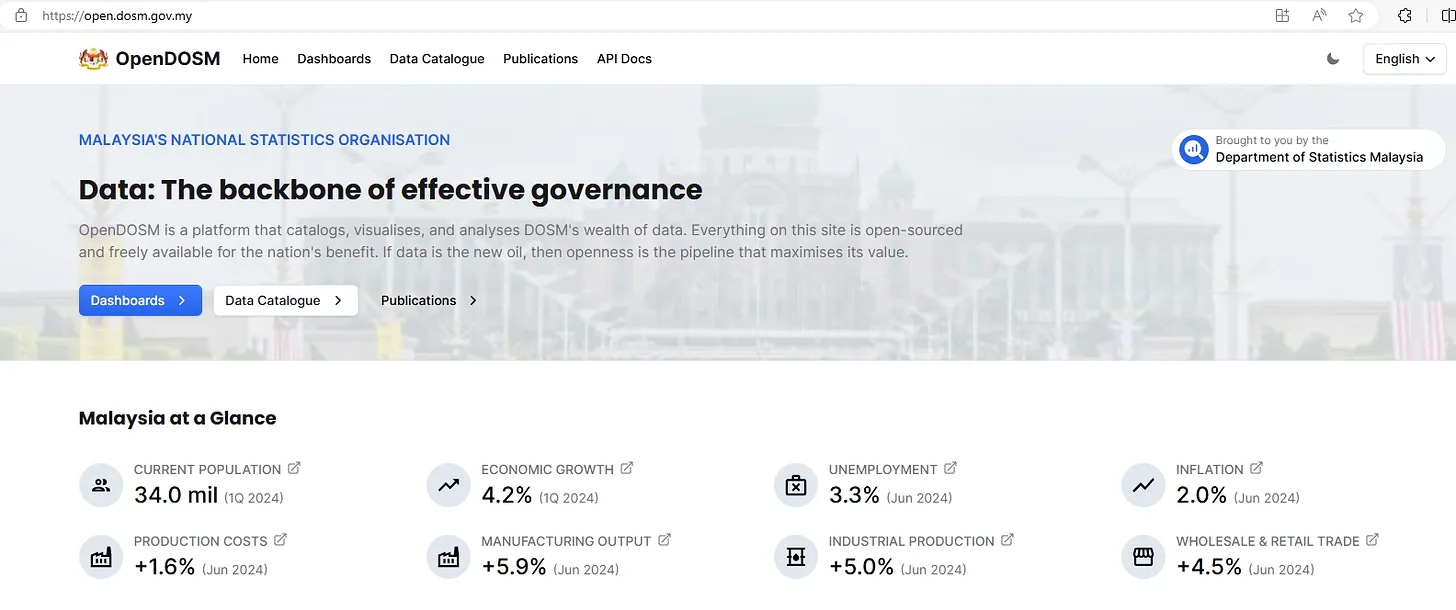
Task: Click the browser app-available icon
Action: pos(1282,15)
